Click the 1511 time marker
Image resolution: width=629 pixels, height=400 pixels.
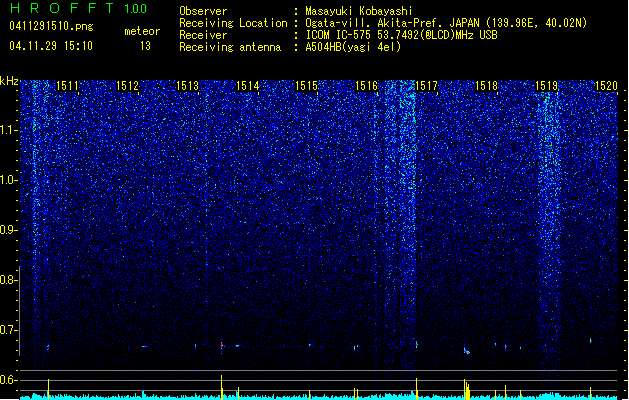tap(67, 86)
